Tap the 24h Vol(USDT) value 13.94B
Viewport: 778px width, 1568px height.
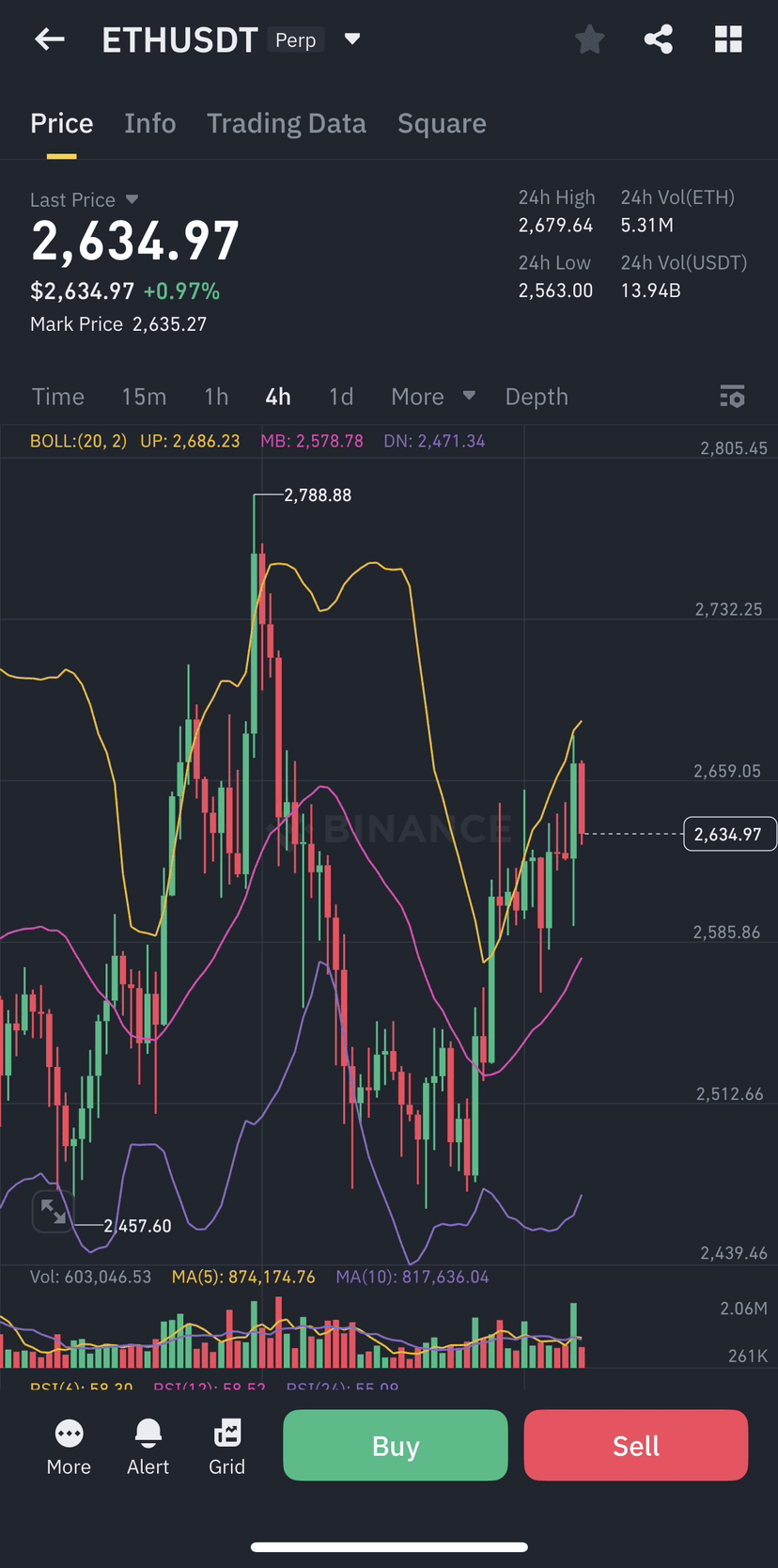point(650,290)
